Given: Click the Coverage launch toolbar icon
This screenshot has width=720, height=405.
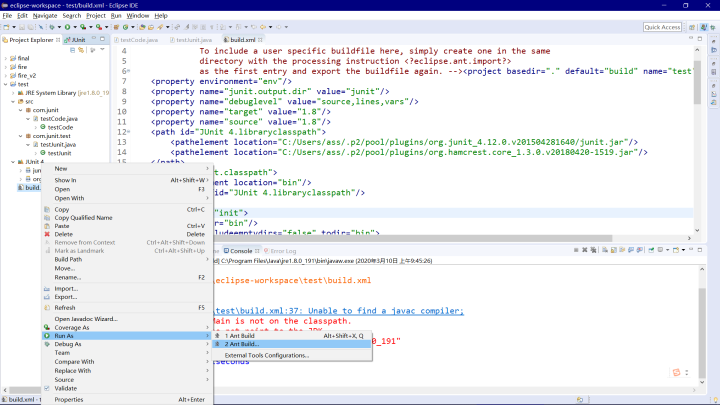Looking at the screenshot, I should 83,27.
